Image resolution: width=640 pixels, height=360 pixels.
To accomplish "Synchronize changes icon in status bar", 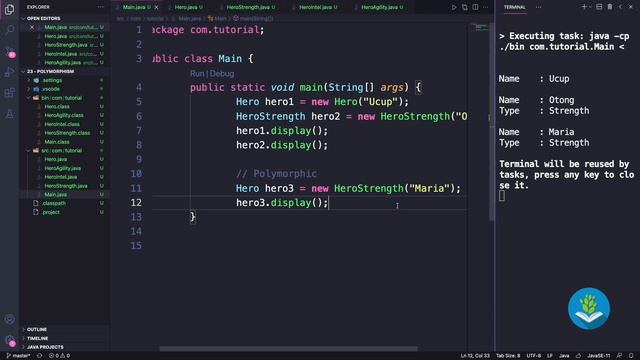I will click(40, 356).
